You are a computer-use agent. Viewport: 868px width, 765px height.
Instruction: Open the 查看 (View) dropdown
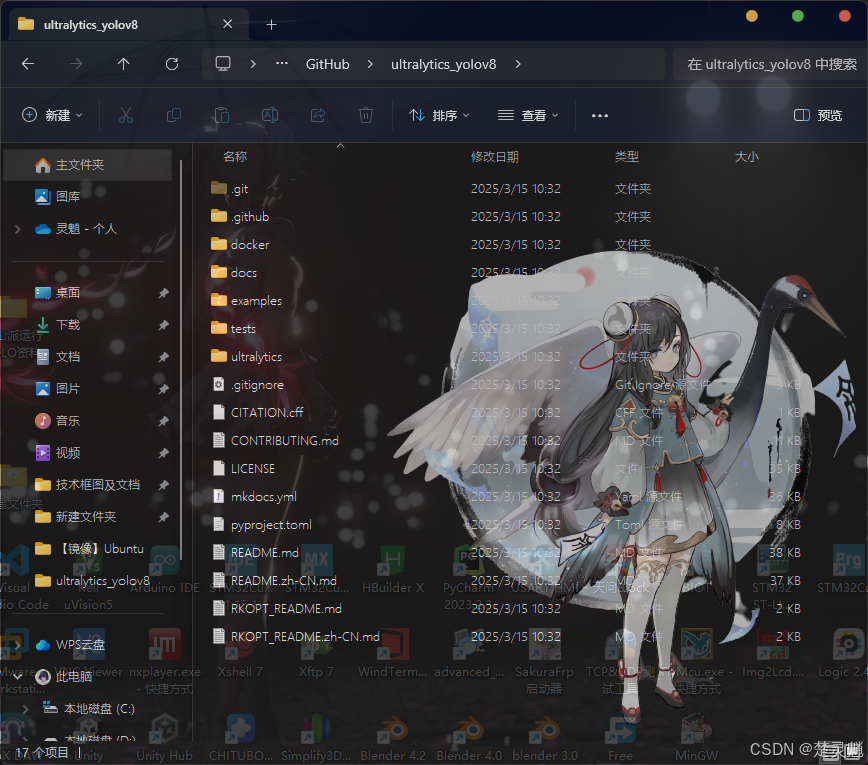click(x=528, y=115)
